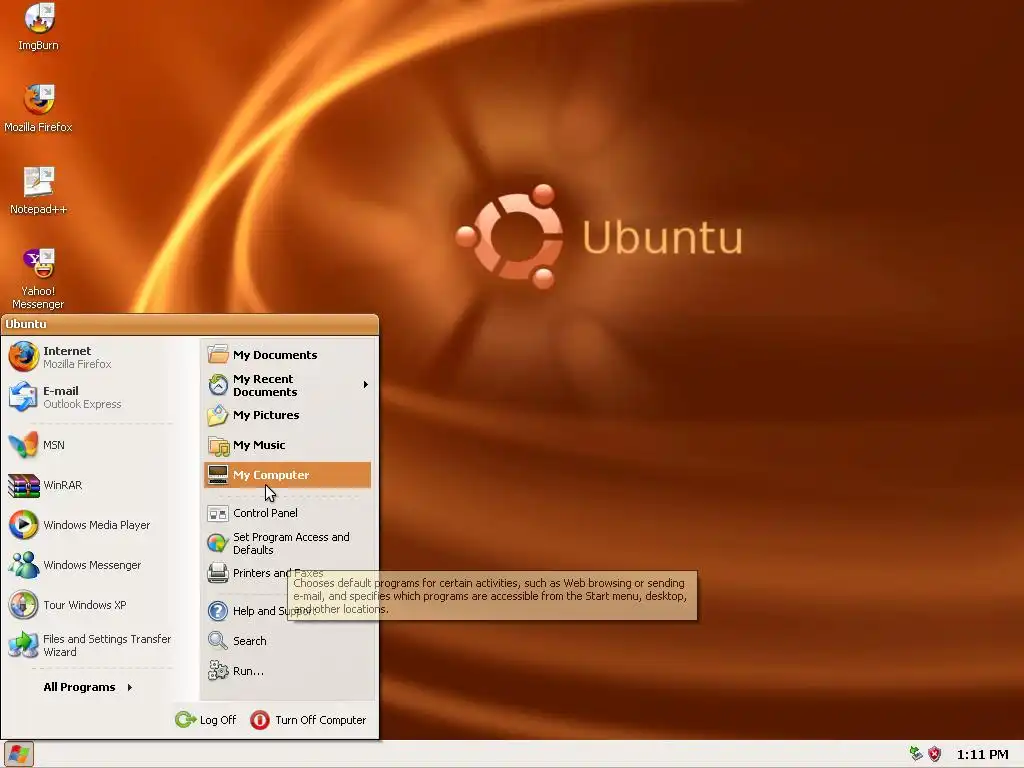Click the Tour Windows XP icon

click(24, 605)
